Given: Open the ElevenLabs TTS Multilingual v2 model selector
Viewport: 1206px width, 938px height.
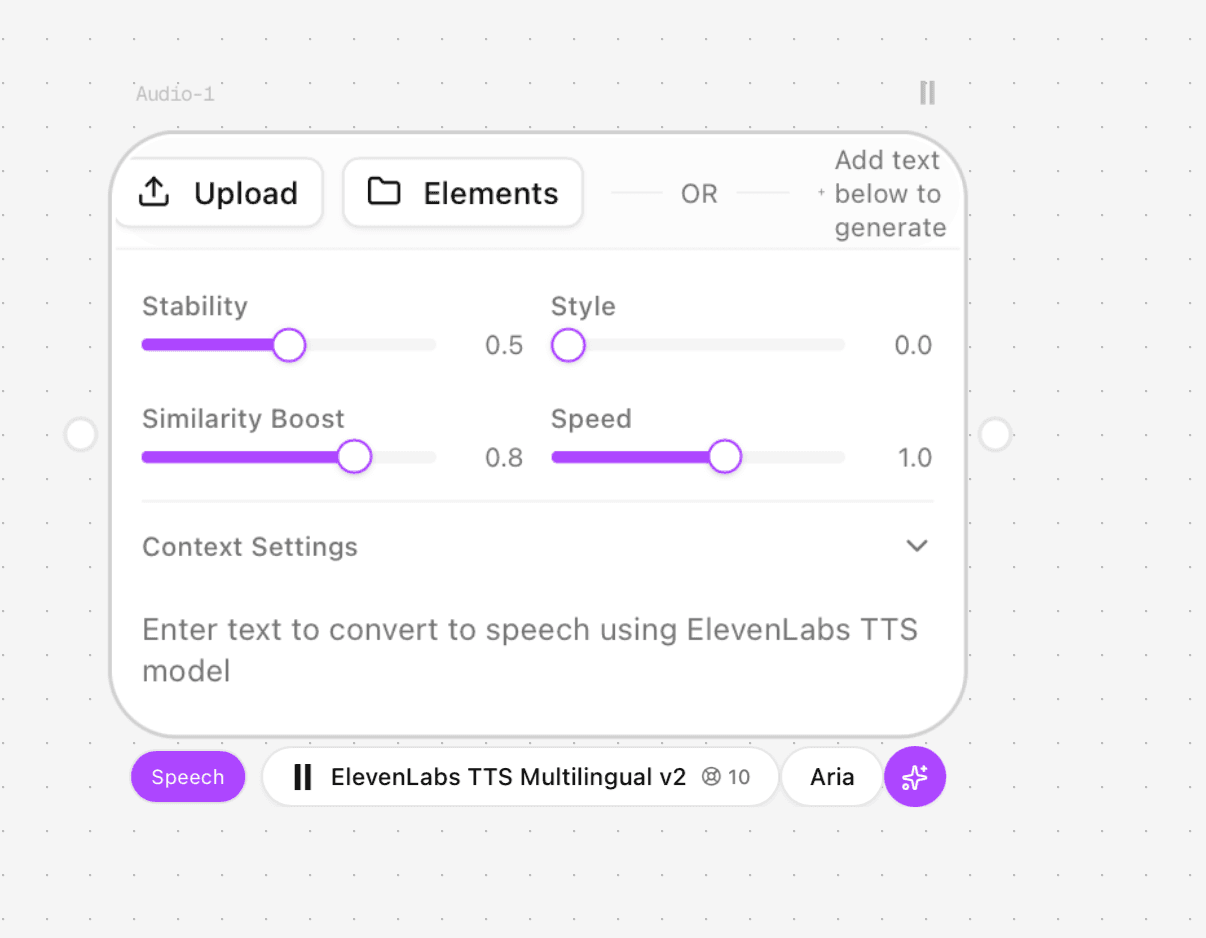Looking at the screenshot, I should coord(520,777).
